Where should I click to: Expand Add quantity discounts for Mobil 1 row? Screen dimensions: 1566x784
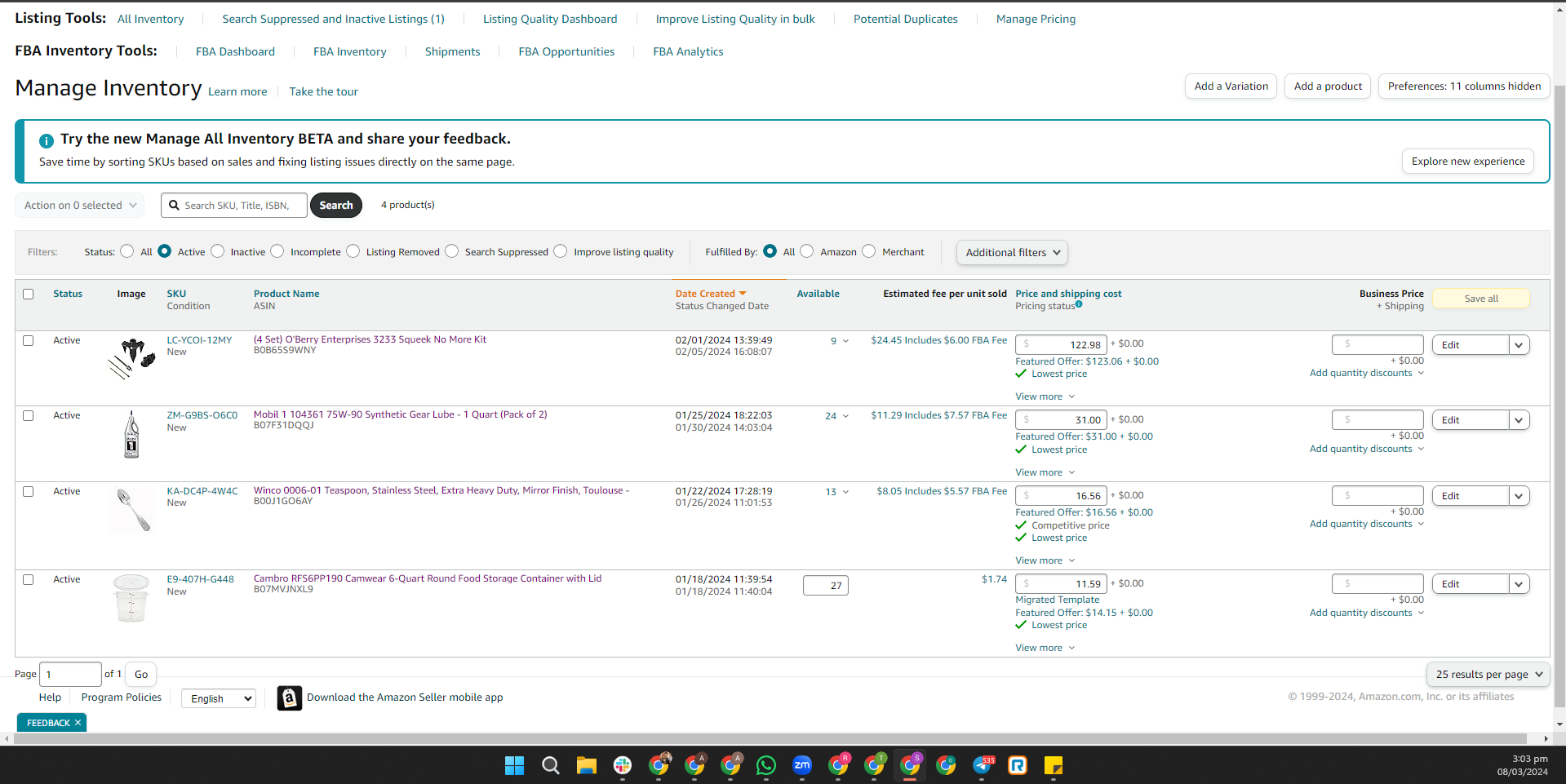click(1367, 449)
